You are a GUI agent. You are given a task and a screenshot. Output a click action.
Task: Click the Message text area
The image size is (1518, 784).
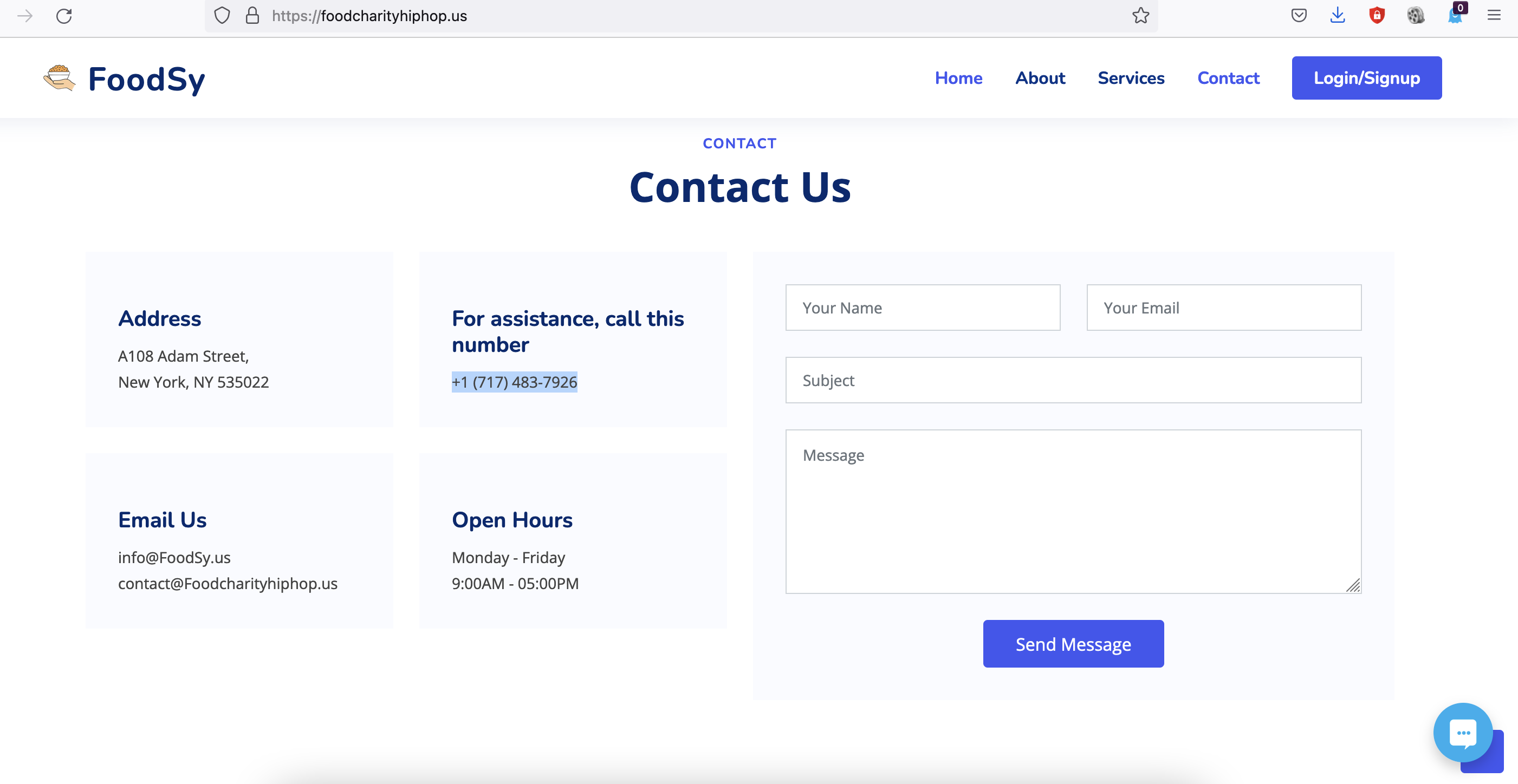point(1073,511)
